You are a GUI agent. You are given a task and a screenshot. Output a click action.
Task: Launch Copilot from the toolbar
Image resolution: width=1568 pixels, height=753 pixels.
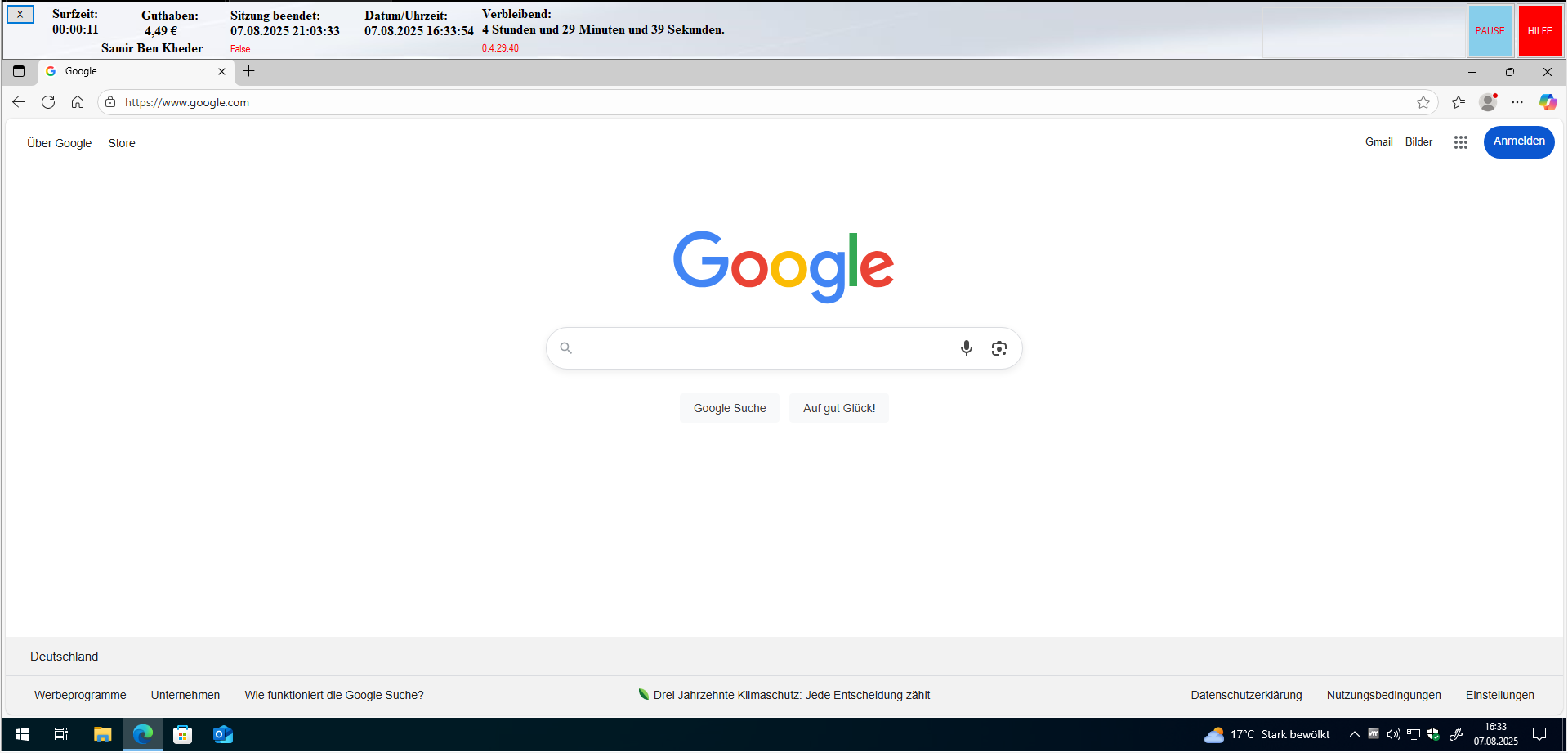point(1548,102)
